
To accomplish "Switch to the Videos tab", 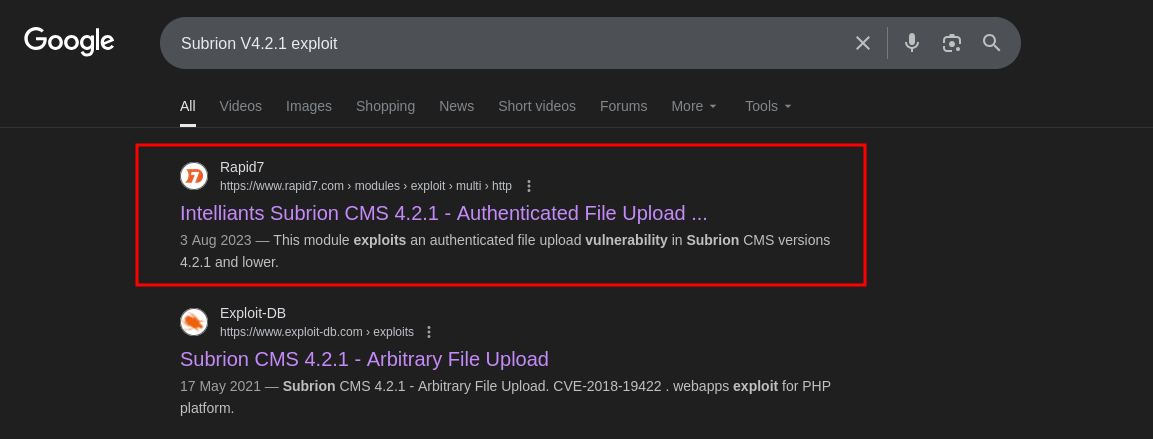I will pyautogui.click(x=241, y=106).
